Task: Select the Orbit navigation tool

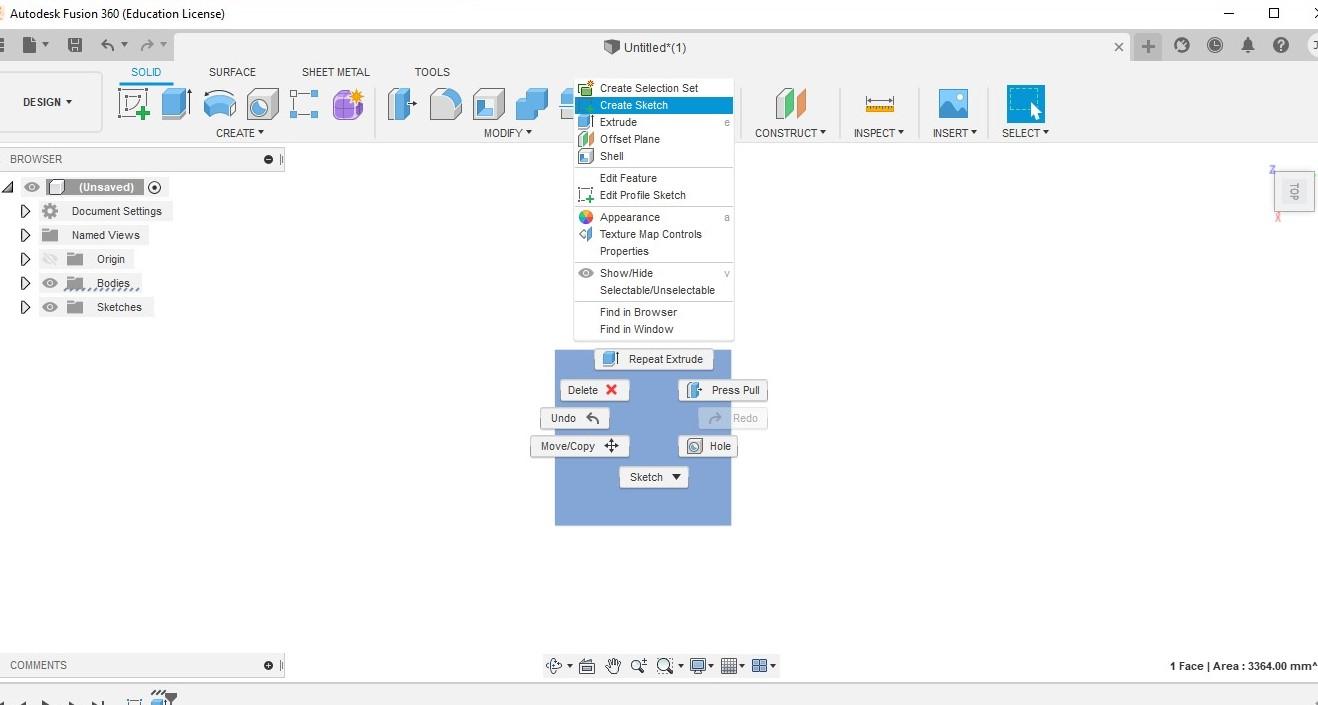Action: click(554, 666)
